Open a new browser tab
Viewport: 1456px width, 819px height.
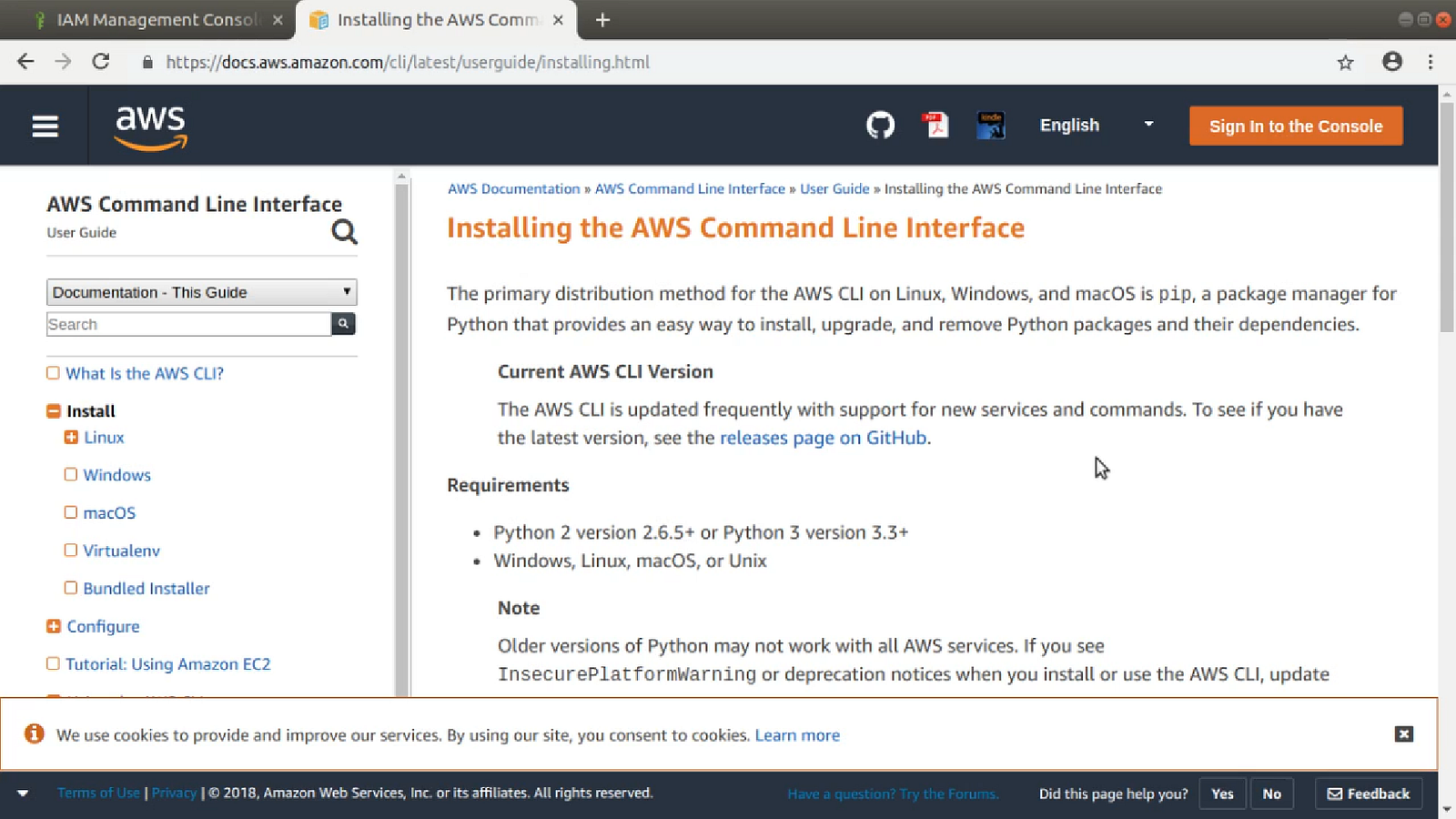point(602,20)
